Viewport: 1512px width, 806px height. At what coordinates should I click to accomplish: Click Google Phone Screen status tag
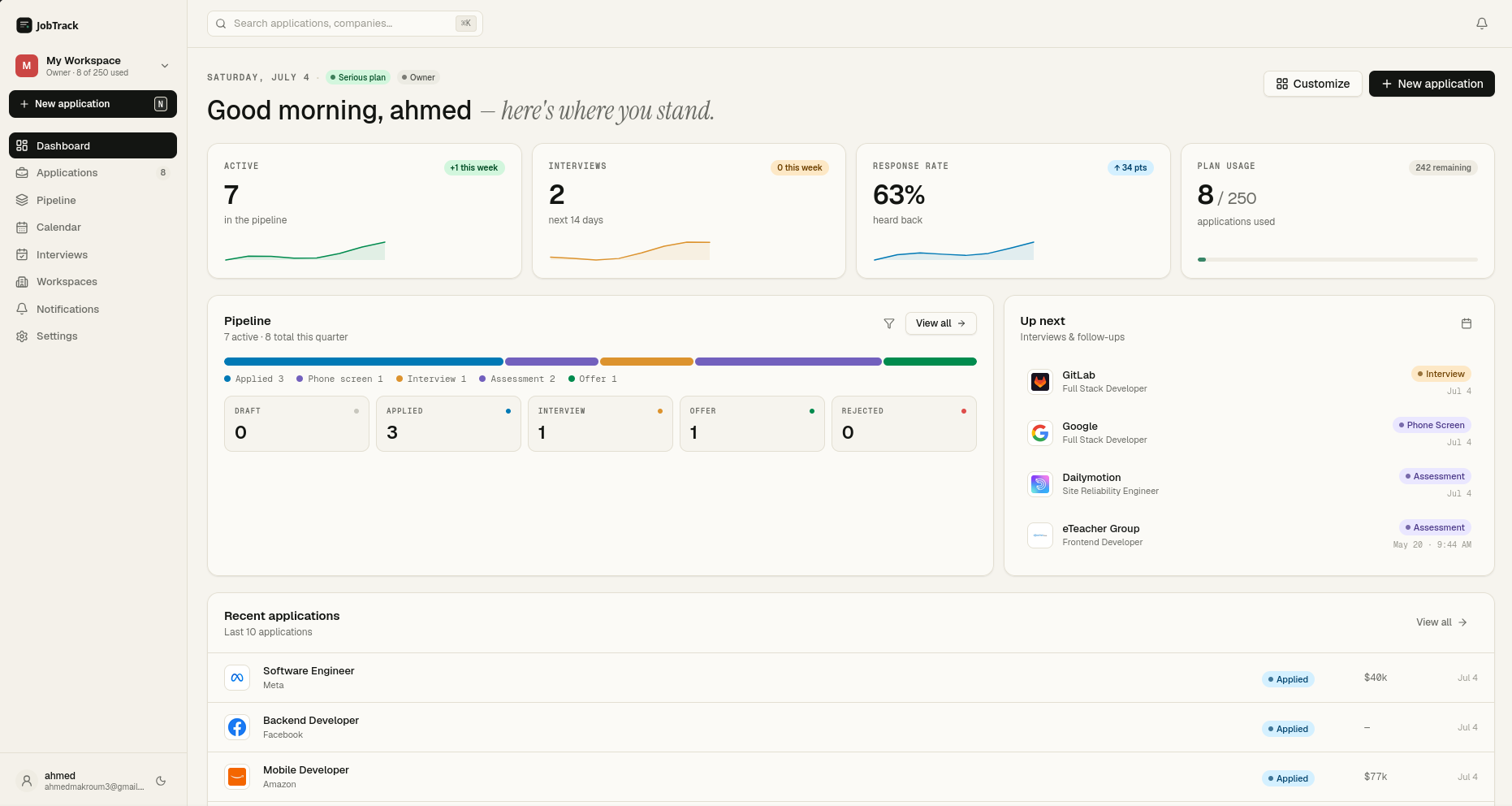1432,425
